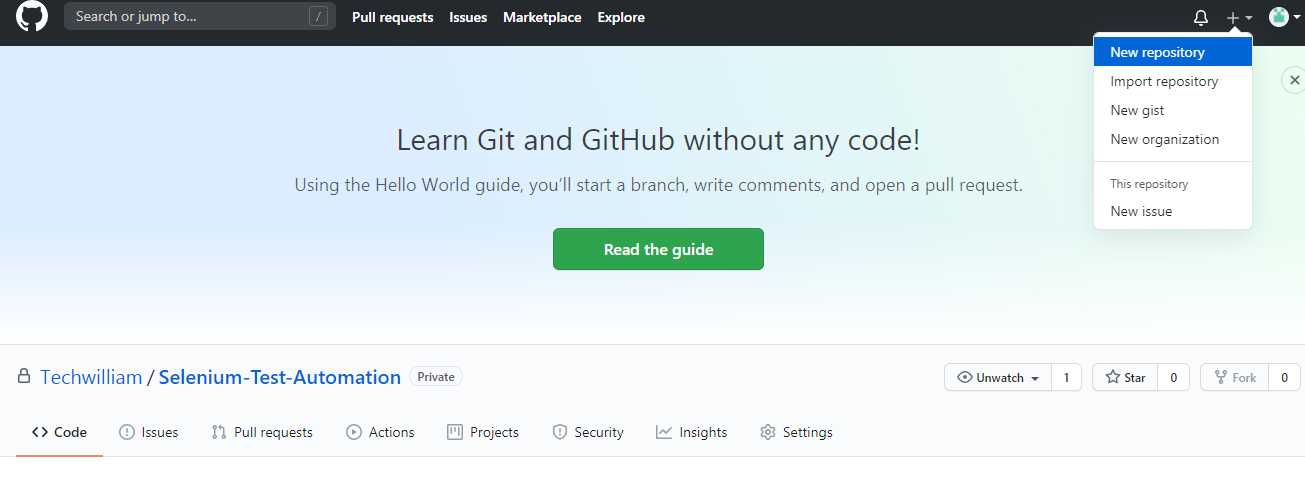This screenshot has height=482, width=1305.
Task: Choose New gist
Action: point(1173,110)
